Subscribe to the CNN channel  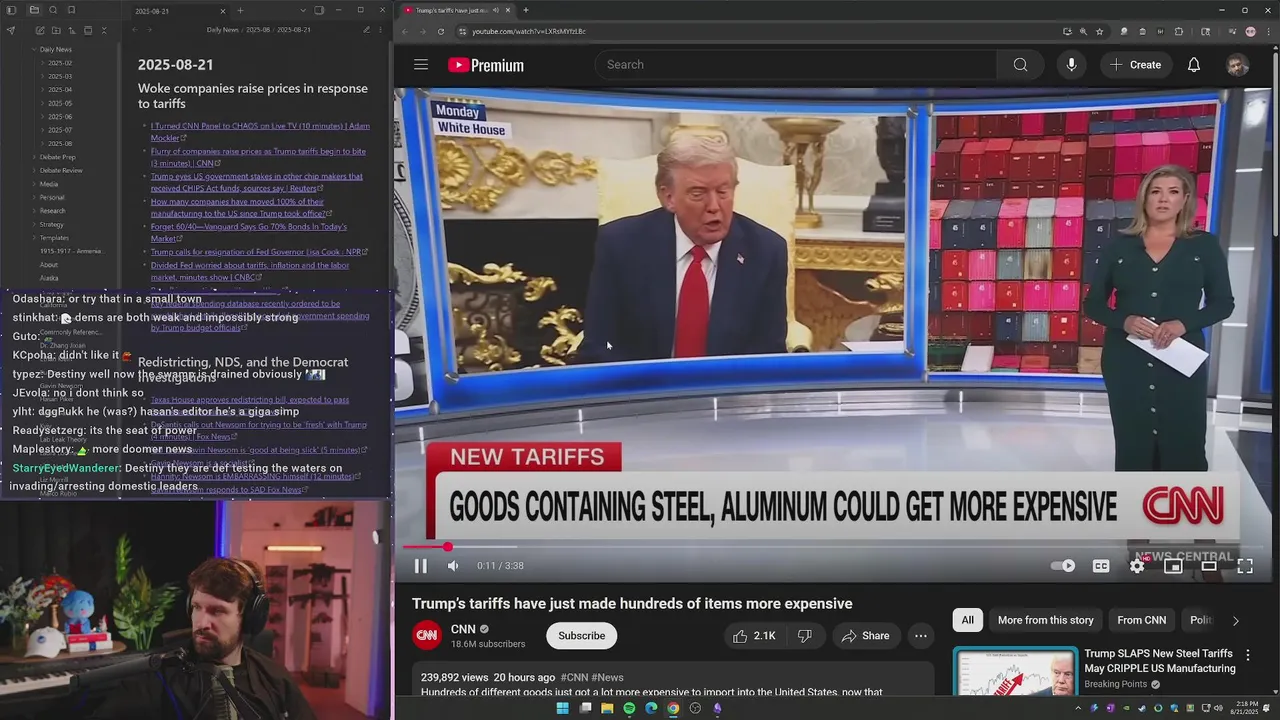[581, 636]
